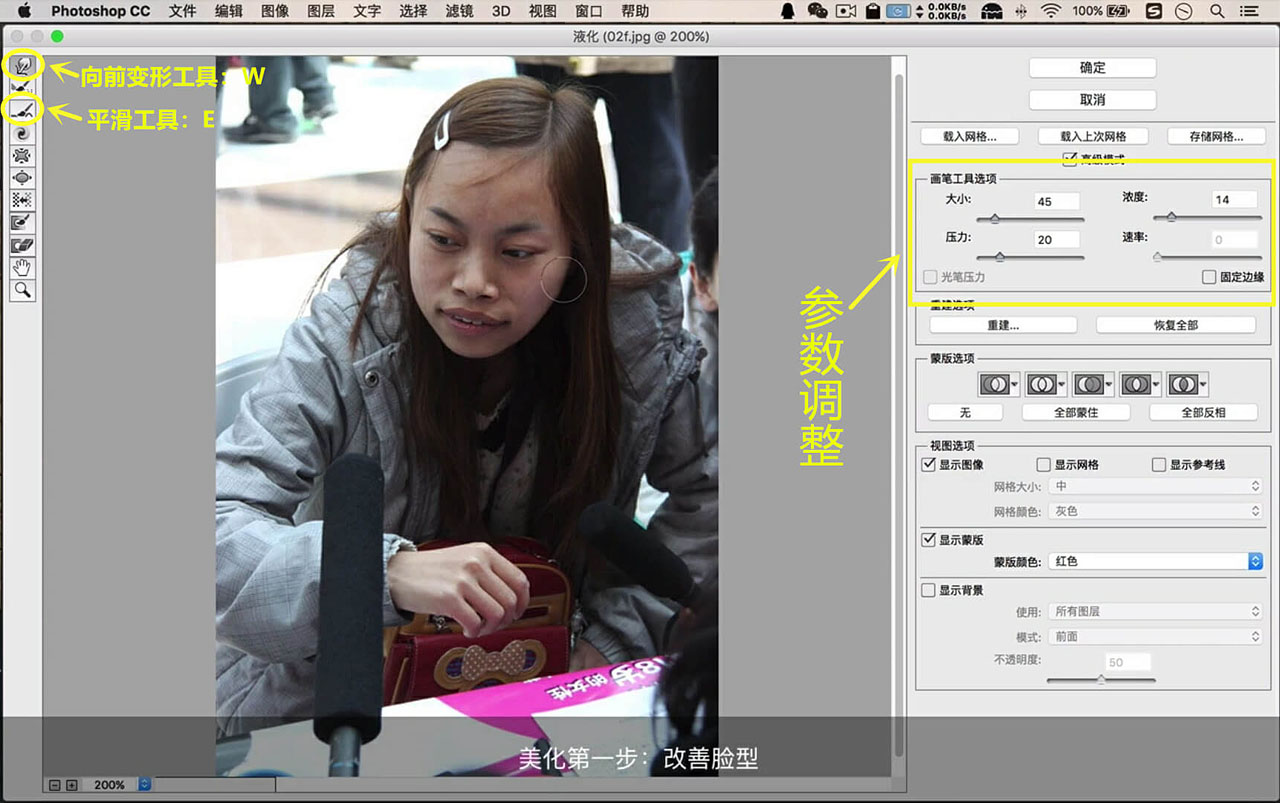The height and width of the screenshot is (803, 1280).
Task: Click the battery status icon
Action: (x=1119, y=11)
